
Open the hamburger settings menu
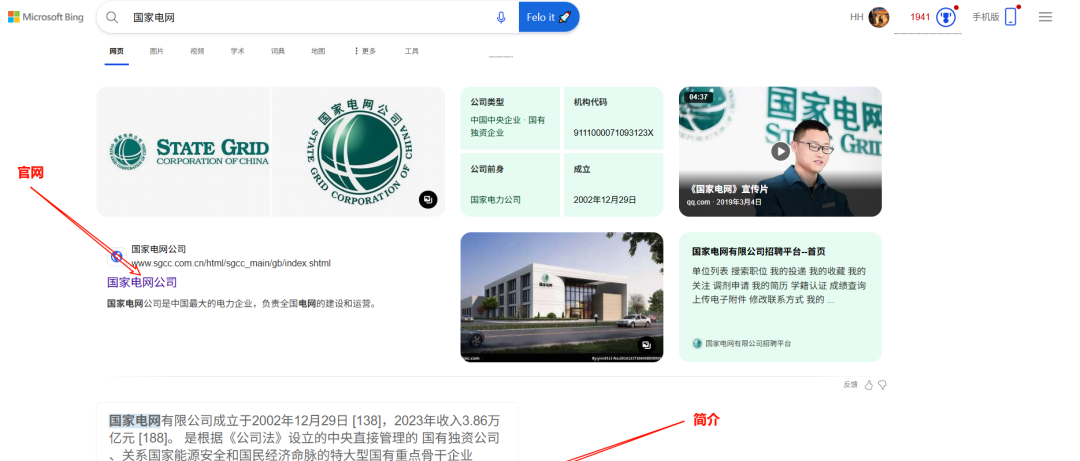click(x=1045, y=17)
